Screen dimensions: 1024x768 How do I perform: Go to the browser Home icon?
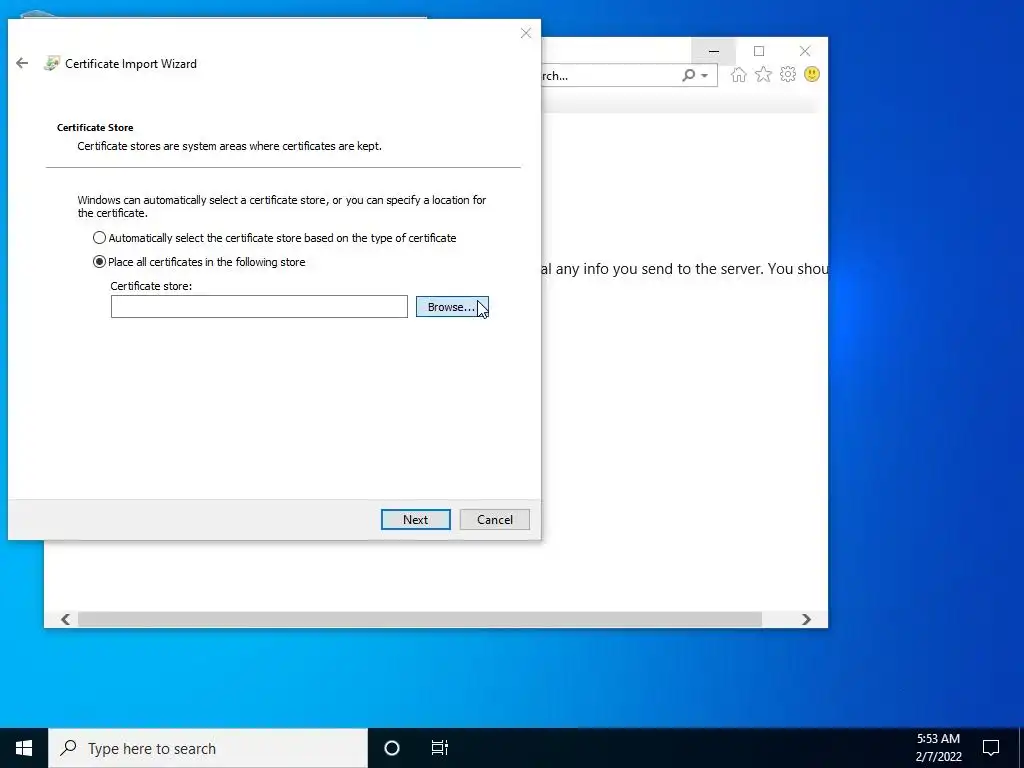pyautogui.click(x=739, y=74)
